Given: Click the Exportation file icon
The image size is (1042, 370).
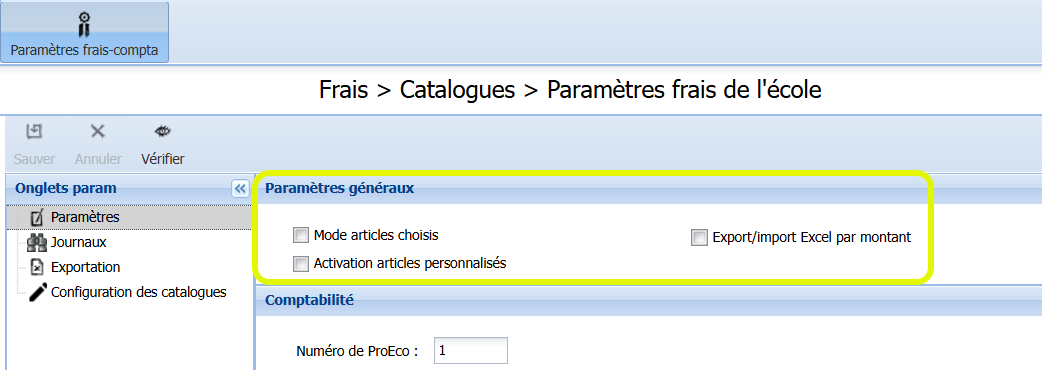Looking at the screenshot, I should pyautogui.click(x=38, y=267).
